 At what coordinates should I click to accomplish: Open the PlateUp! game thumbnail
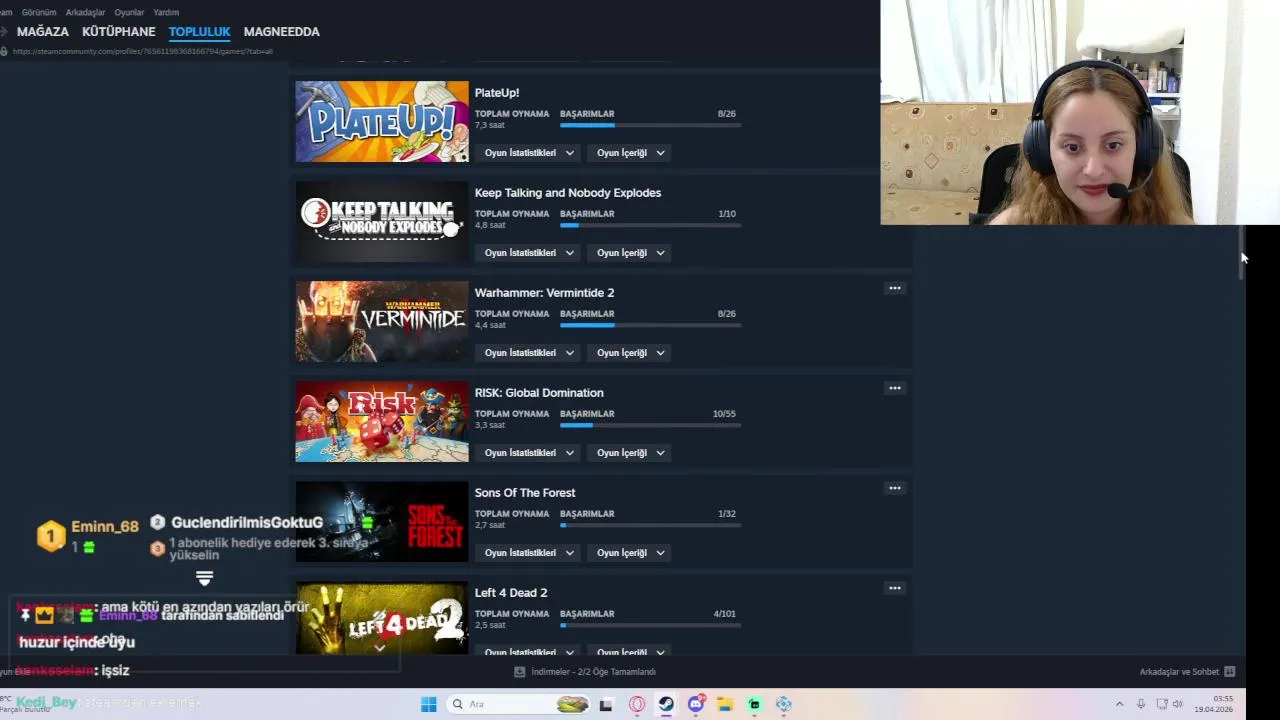[x=382, y=122]
